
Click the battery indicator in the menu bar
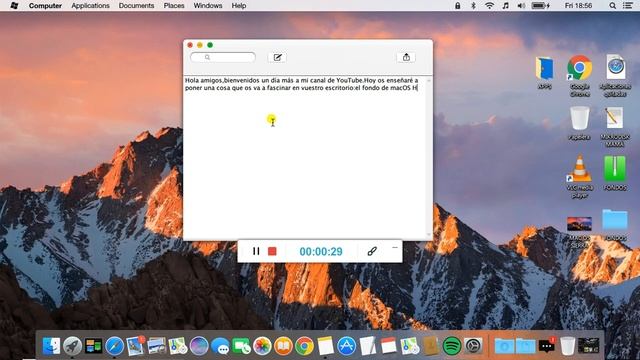coord(541,6)
